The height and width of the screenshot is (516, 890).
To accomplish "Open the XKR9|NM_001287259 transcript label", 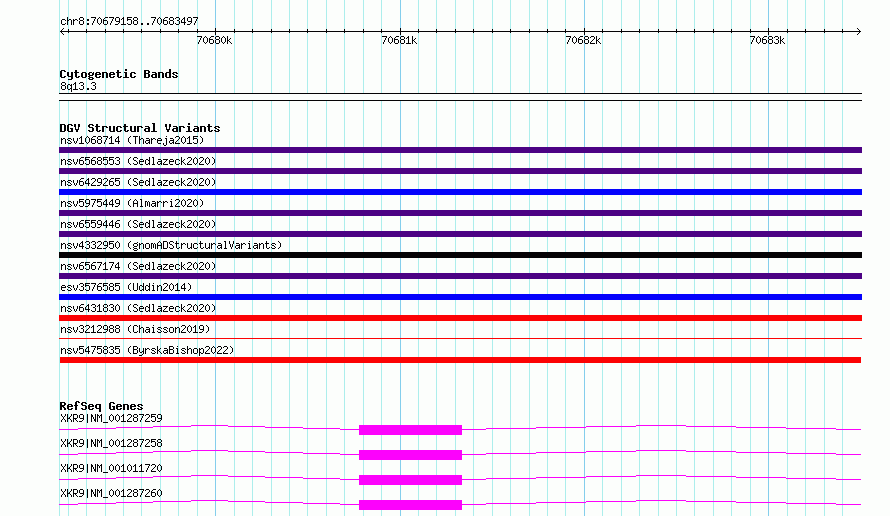I will tap(111, 418).
